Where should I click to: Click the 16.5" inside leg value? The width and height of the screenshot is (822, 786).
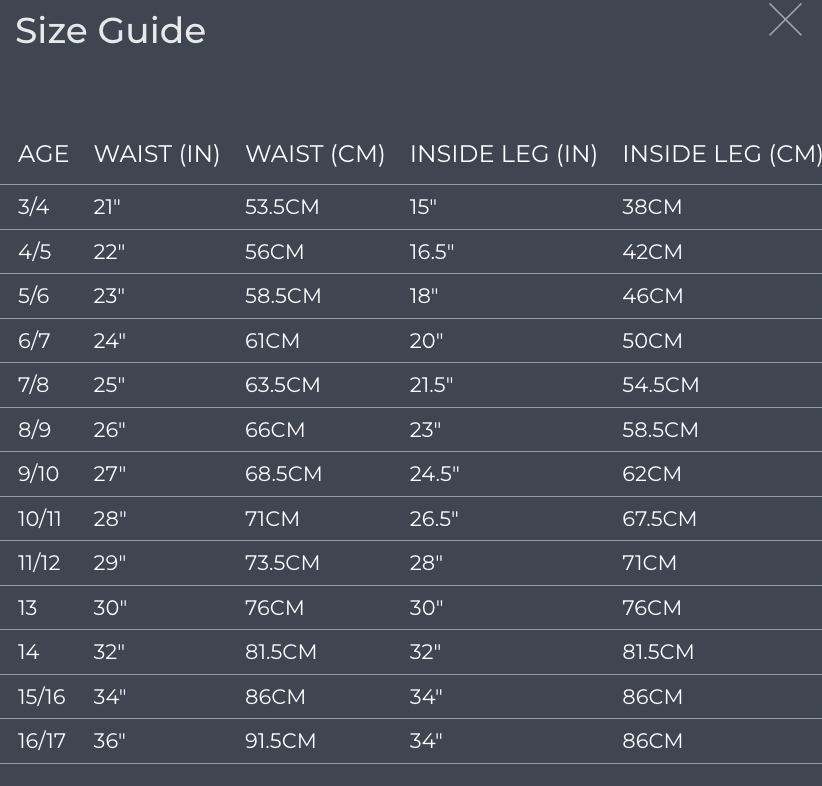[x=432, y=252]
